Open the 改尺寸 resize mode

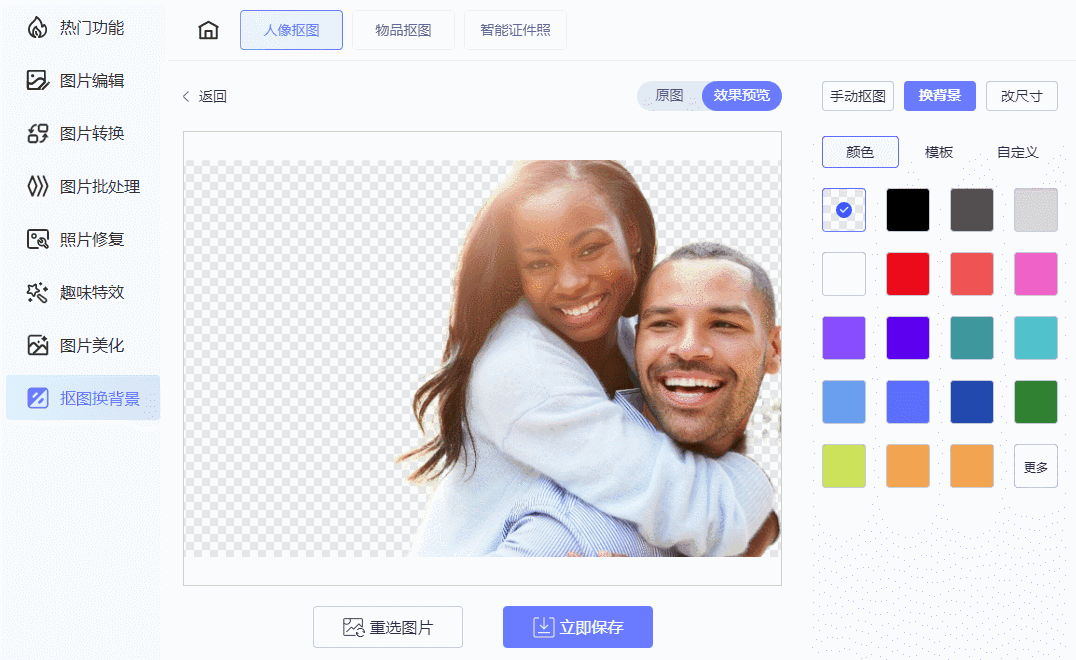click(1022, 96)
